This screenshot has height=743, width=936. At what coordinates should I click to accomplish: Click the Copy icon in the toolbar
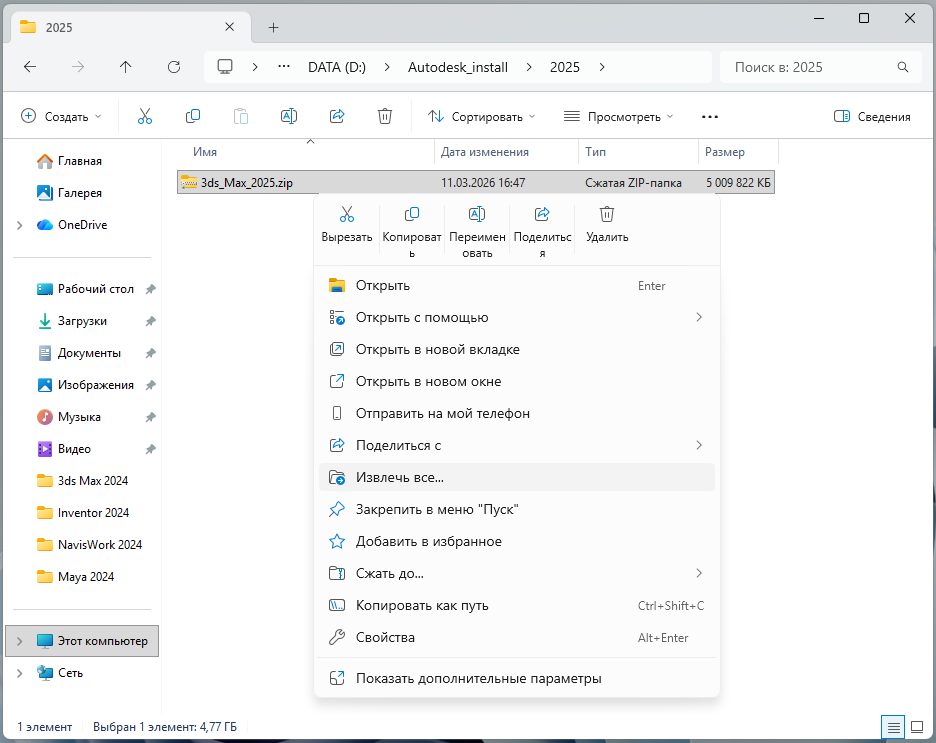pyautogui.click(x=193, y=116)
